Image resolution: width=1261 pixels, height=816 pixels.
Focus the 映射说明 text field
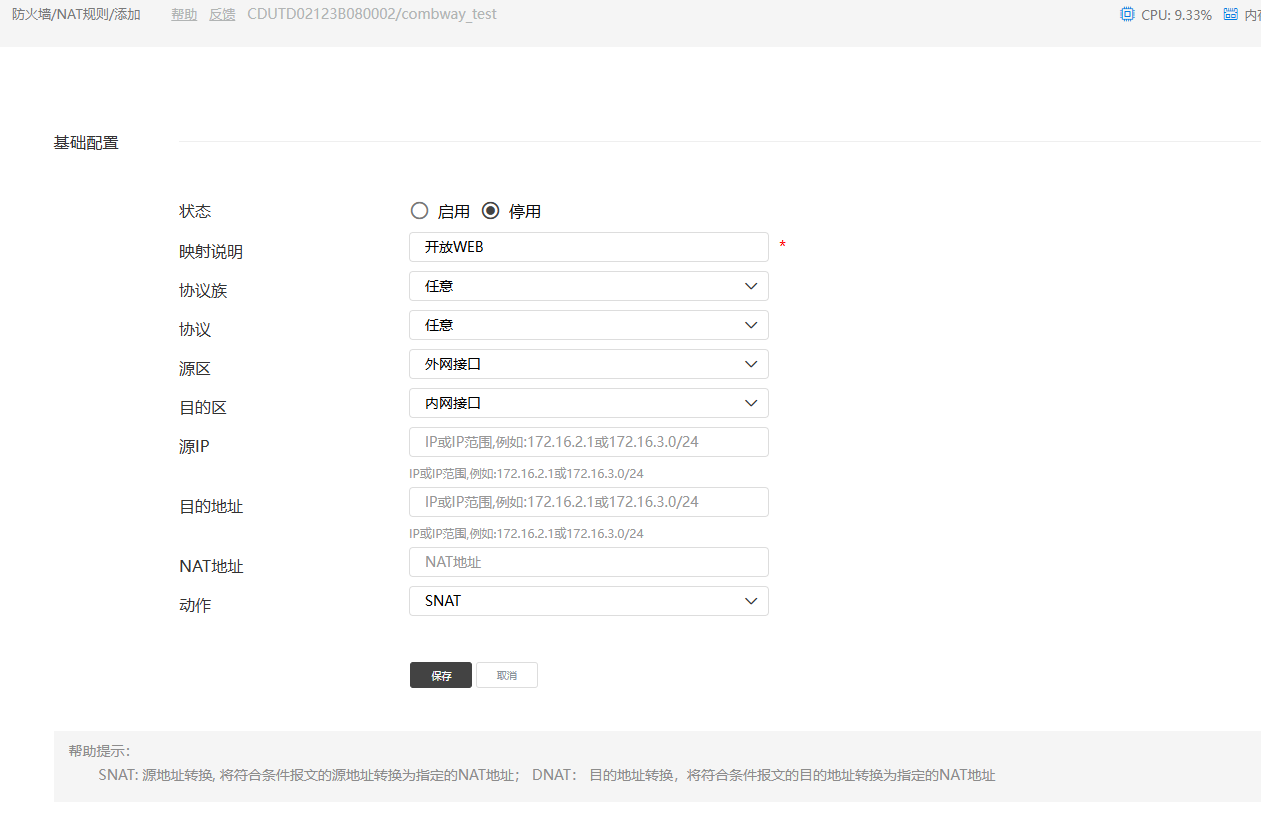click(x=588, y=247)
